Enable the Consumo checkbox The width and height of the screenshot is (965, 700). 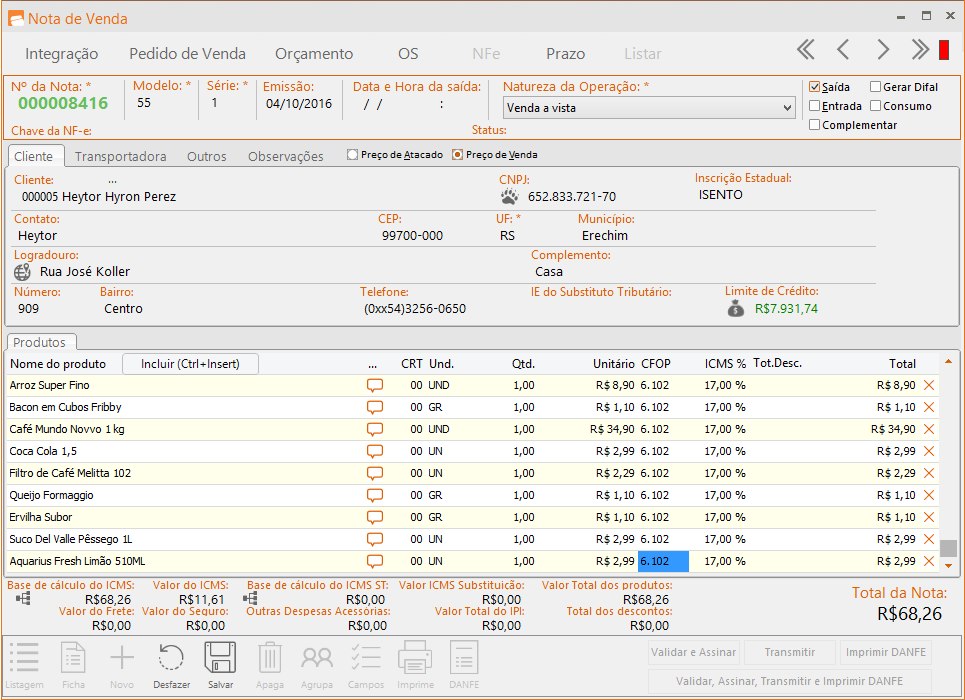875,106
